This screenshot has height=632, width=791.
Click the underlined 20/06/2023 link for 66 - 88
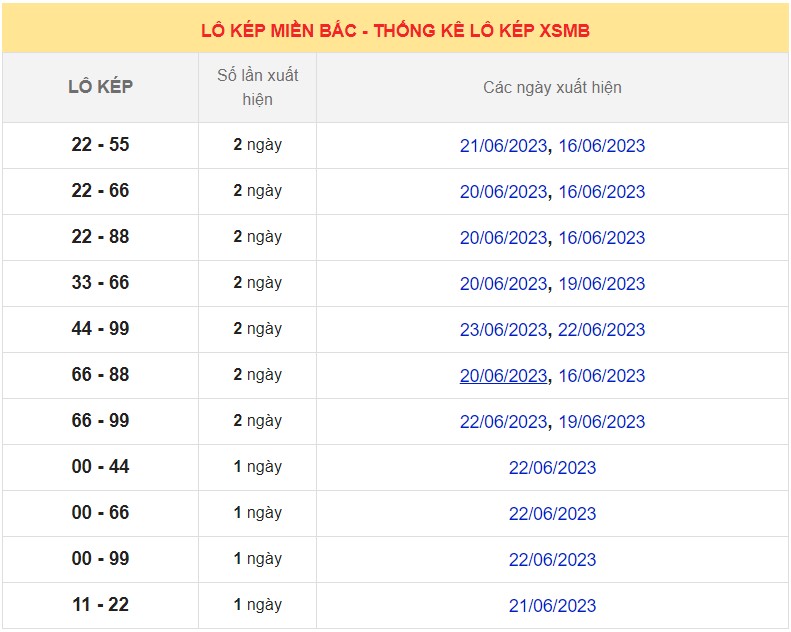[503, 376]
